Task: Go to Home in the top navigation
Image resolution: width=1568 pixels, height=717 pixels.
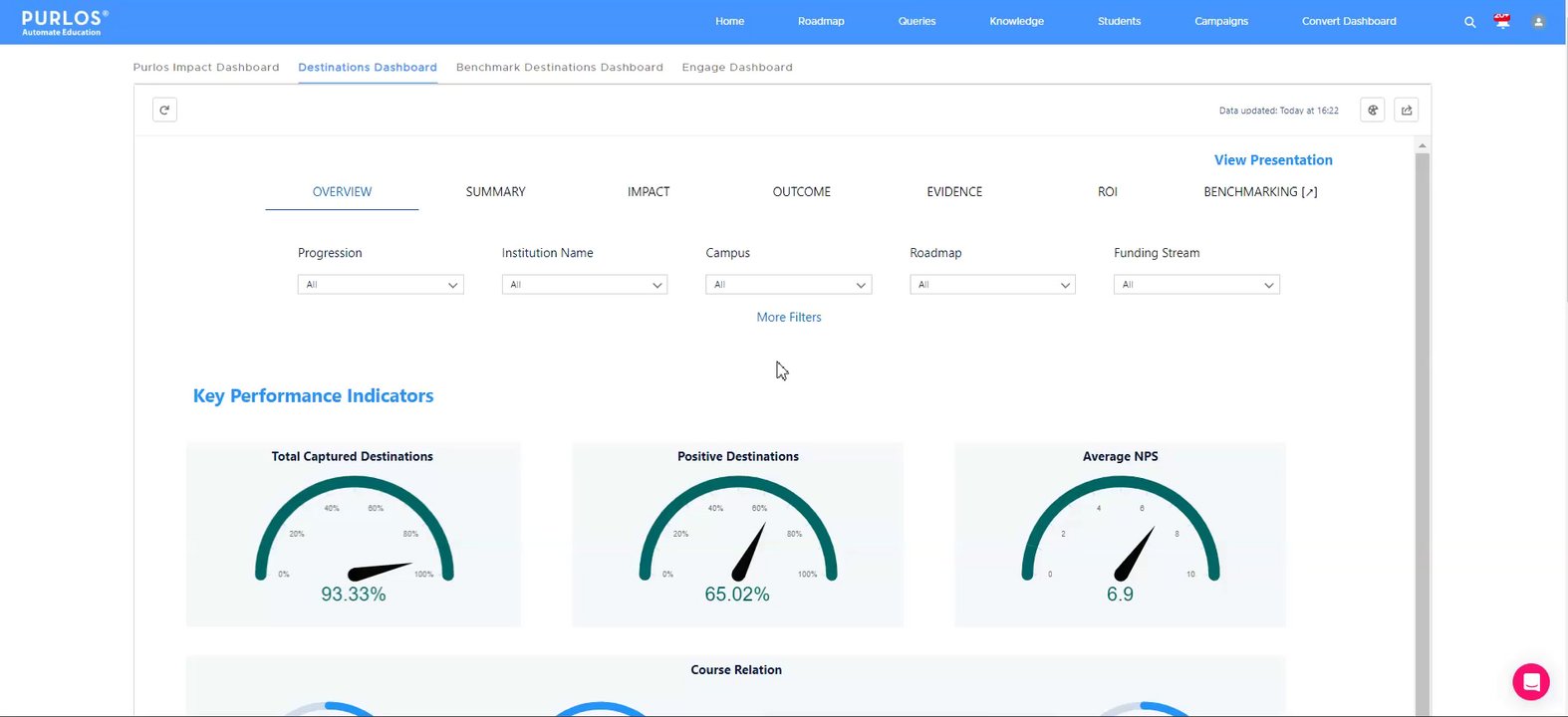Action: tap(730, 21)
